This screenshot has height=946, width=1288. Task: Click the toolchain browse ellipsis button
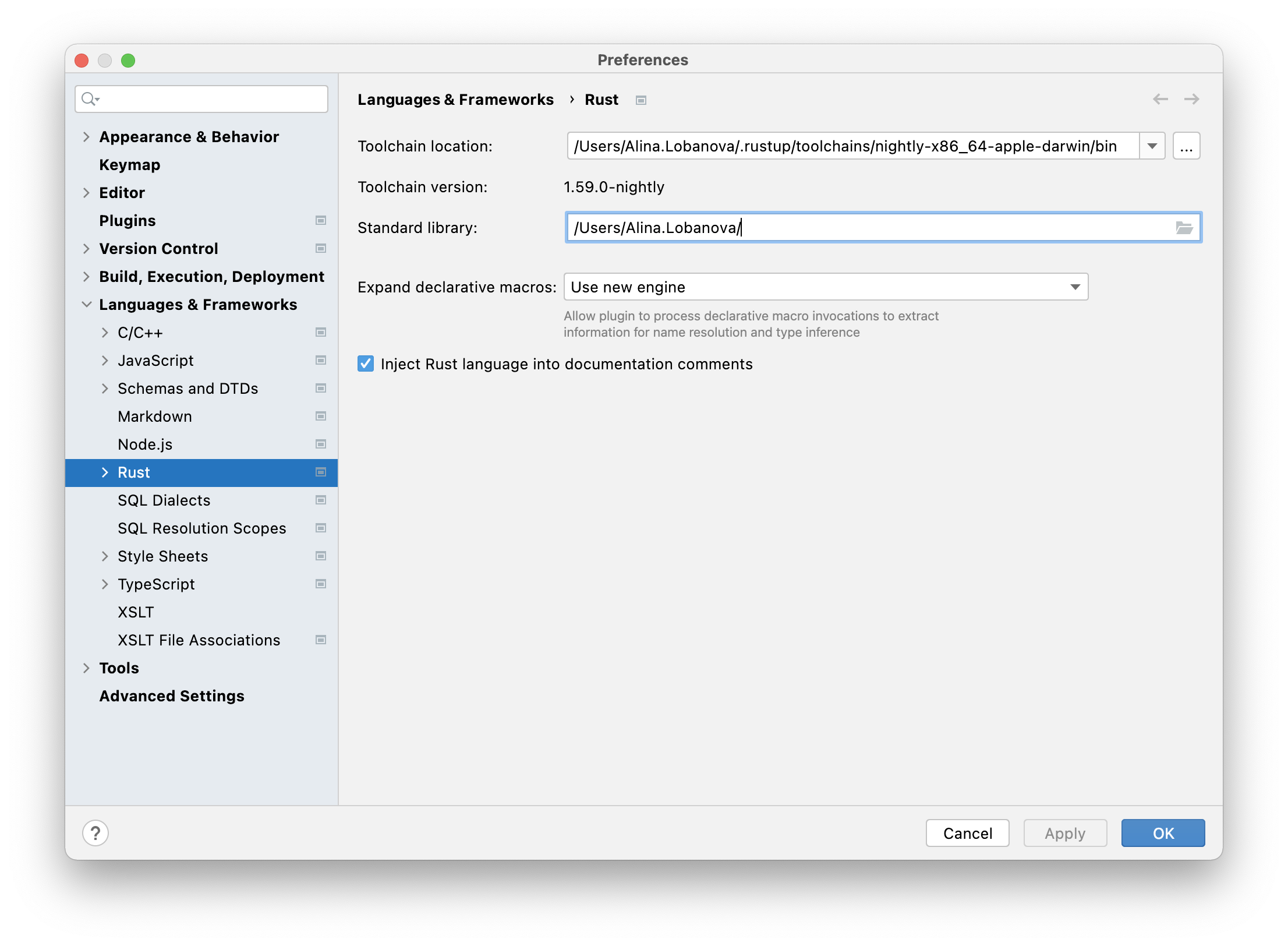(x=1186, y=146)
